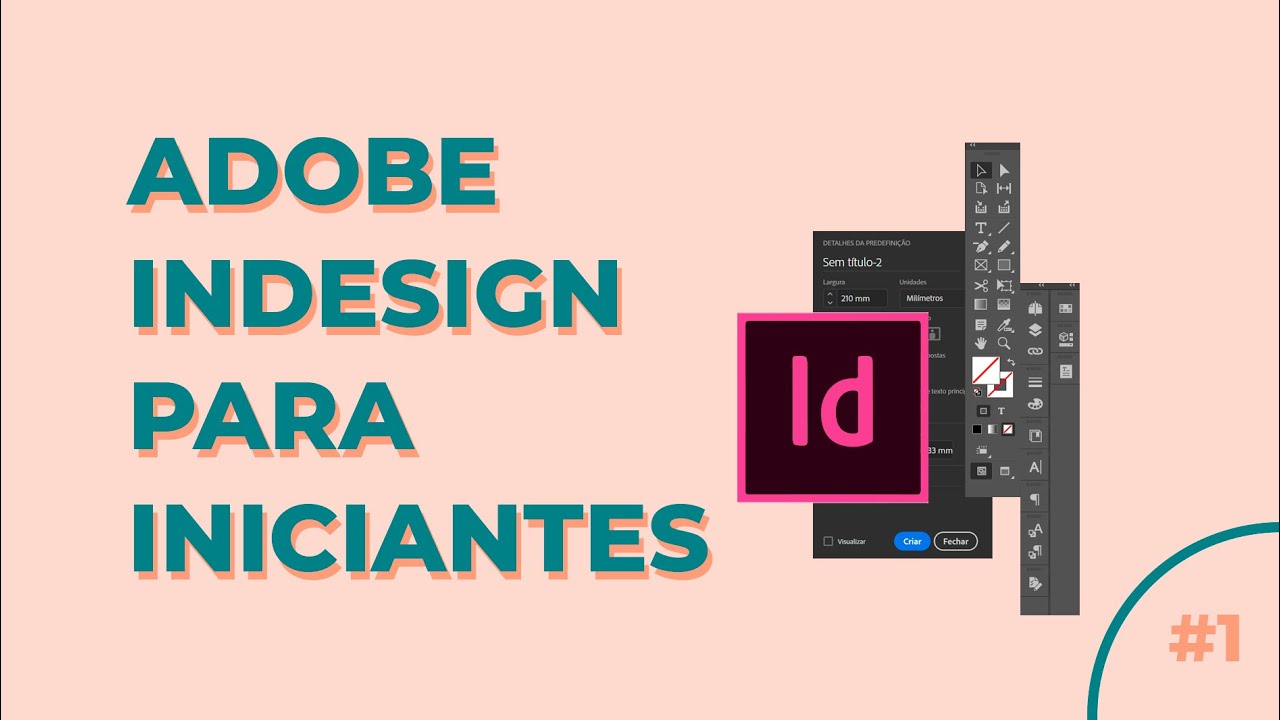
Task: Select the Selection tool (black arrow outline)
Action: click(x=981, y=171)
